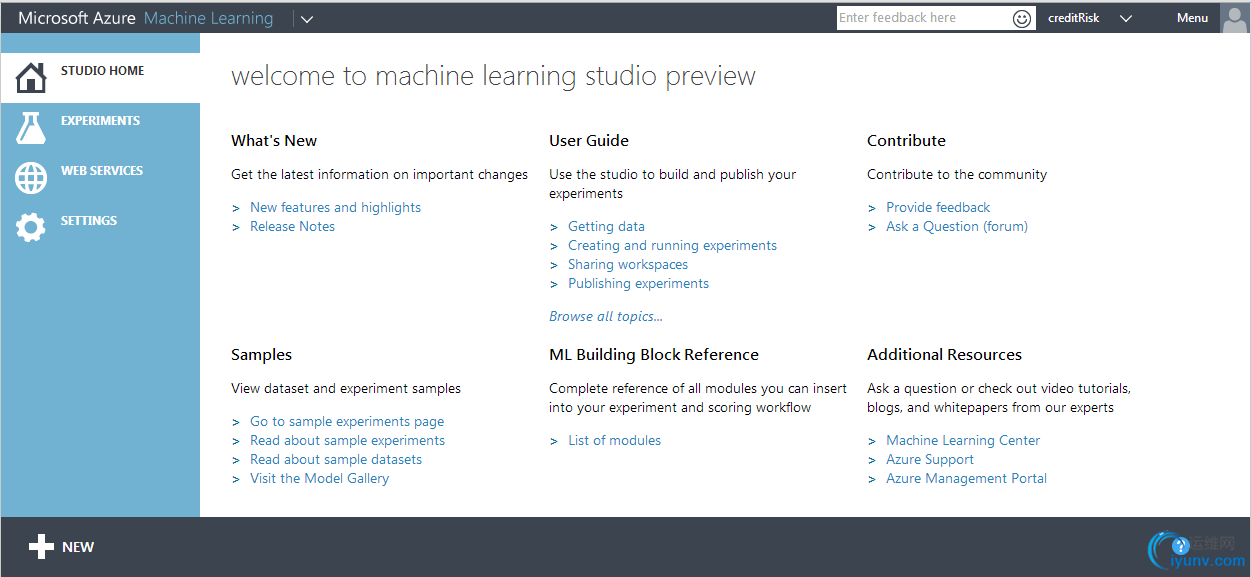Image resolution: width=1251 pixels, height=577 pixels.
Task: Visit the Model Gallery link
Action: point(319,478)
